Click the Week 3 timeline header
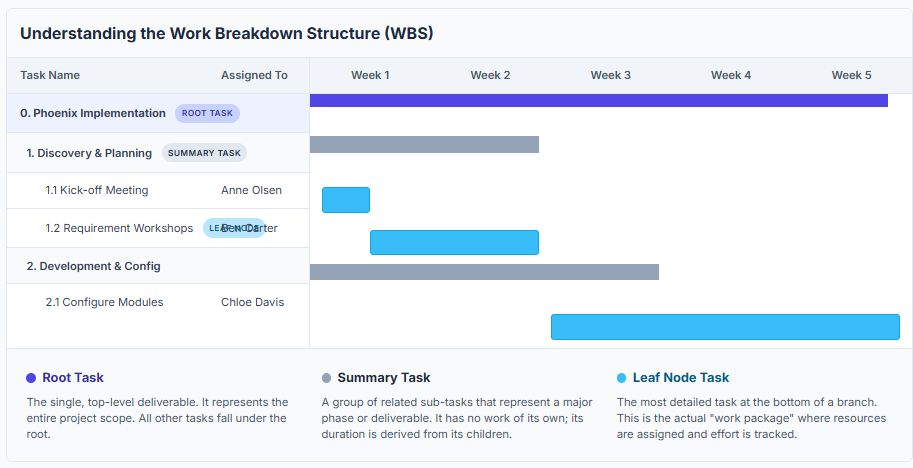Screen dimensions: 913x468 (x=610, y=75)
